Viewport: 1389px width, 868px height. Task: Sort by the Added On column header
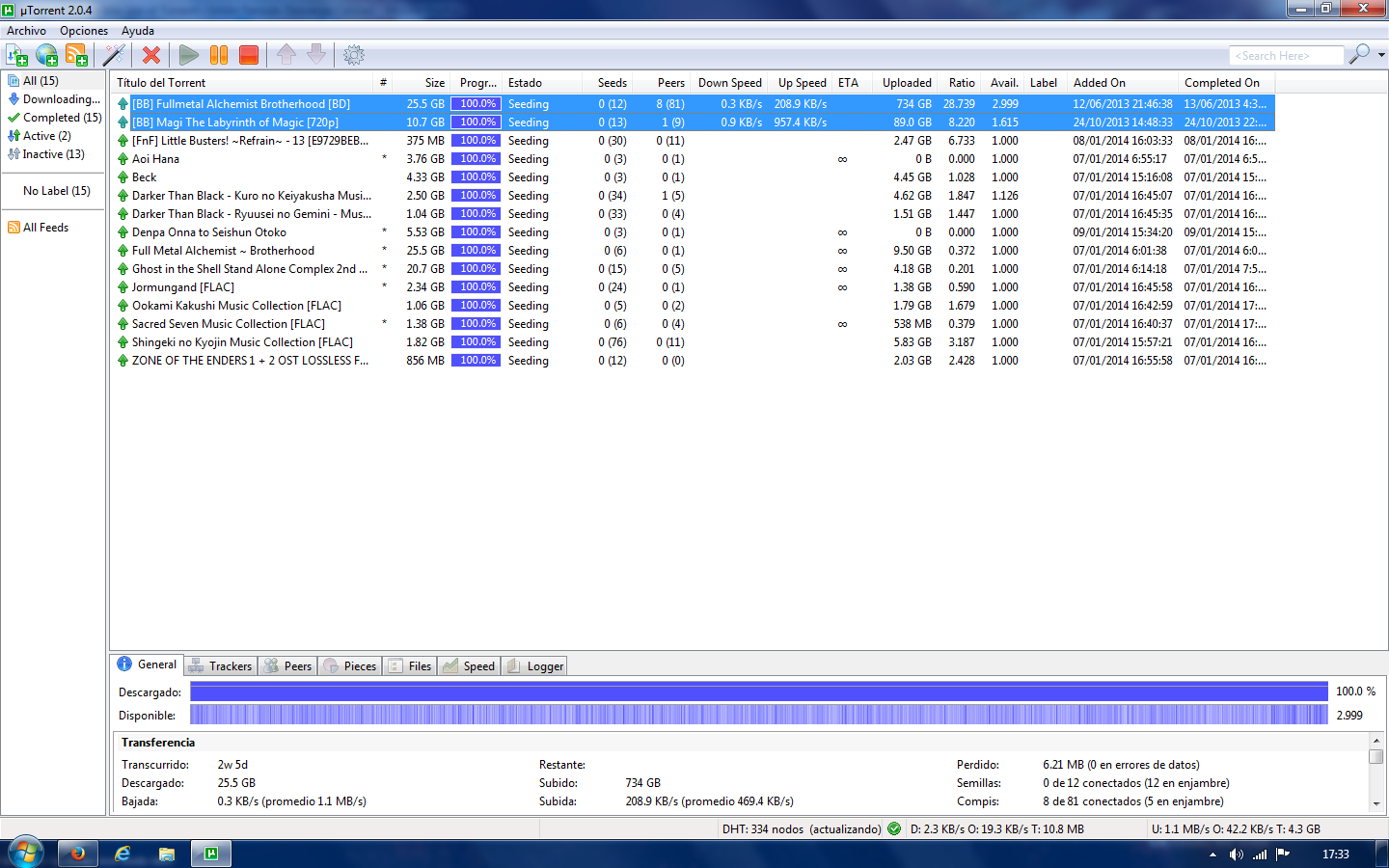click(1123, 83)
